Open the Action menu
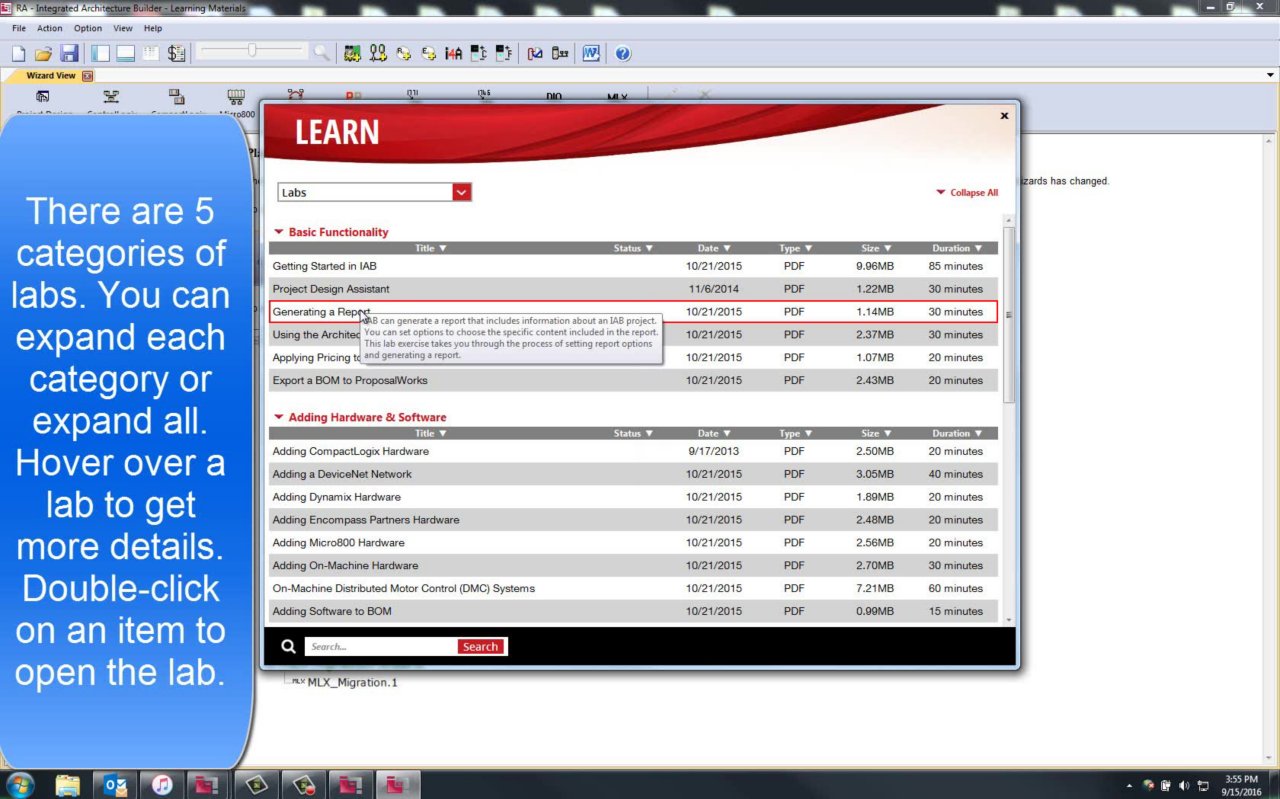The height and width of the screenshot is (799, 1280). pyautogui.click(x=50, y=28)
